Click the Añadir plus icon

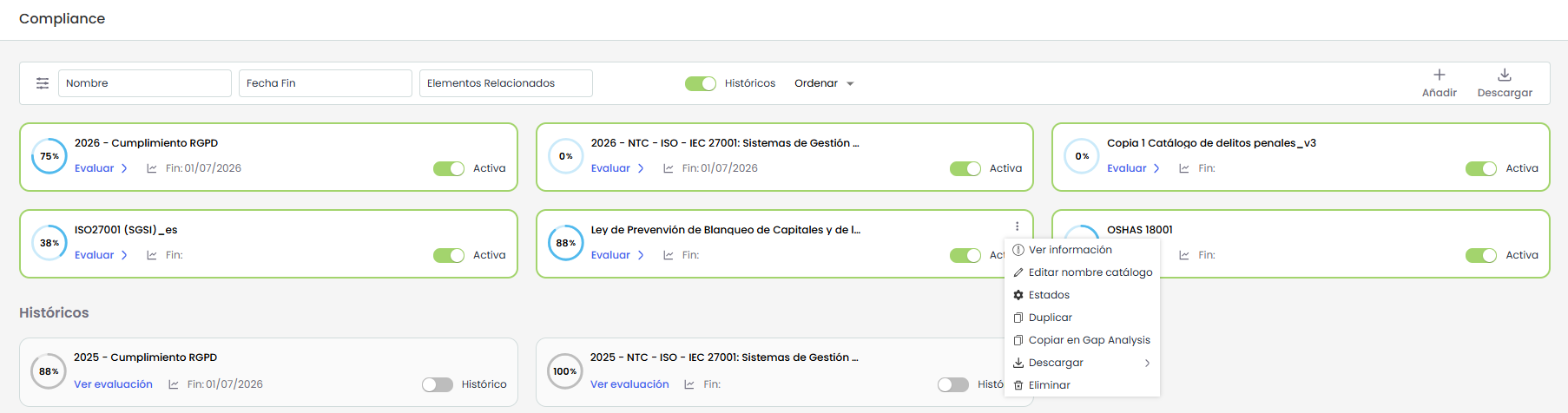click(1439, 75)
